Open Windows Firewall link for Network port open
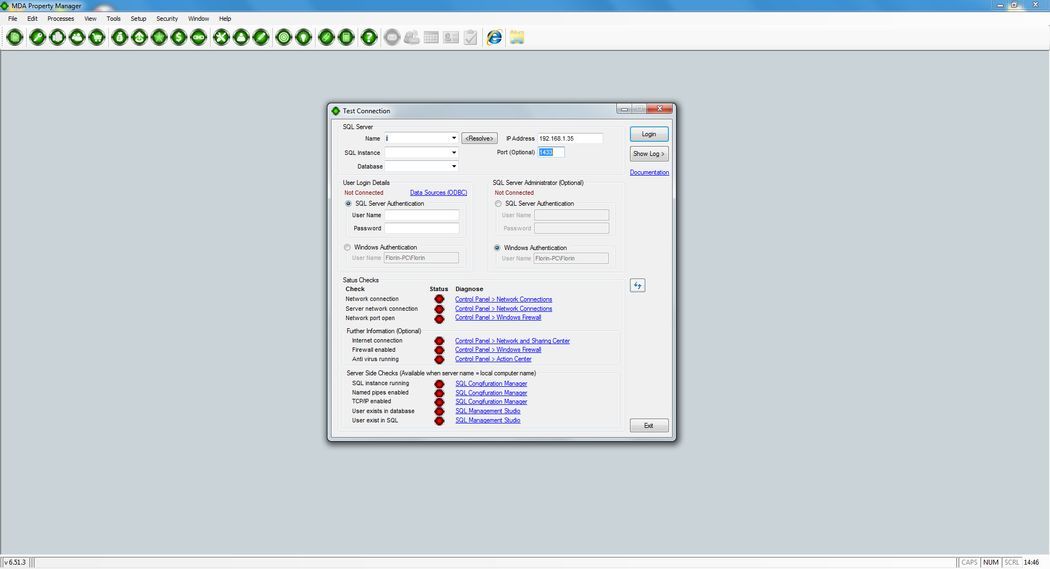The height and width of the screenshot is (569, 1050). click(498, 317)
